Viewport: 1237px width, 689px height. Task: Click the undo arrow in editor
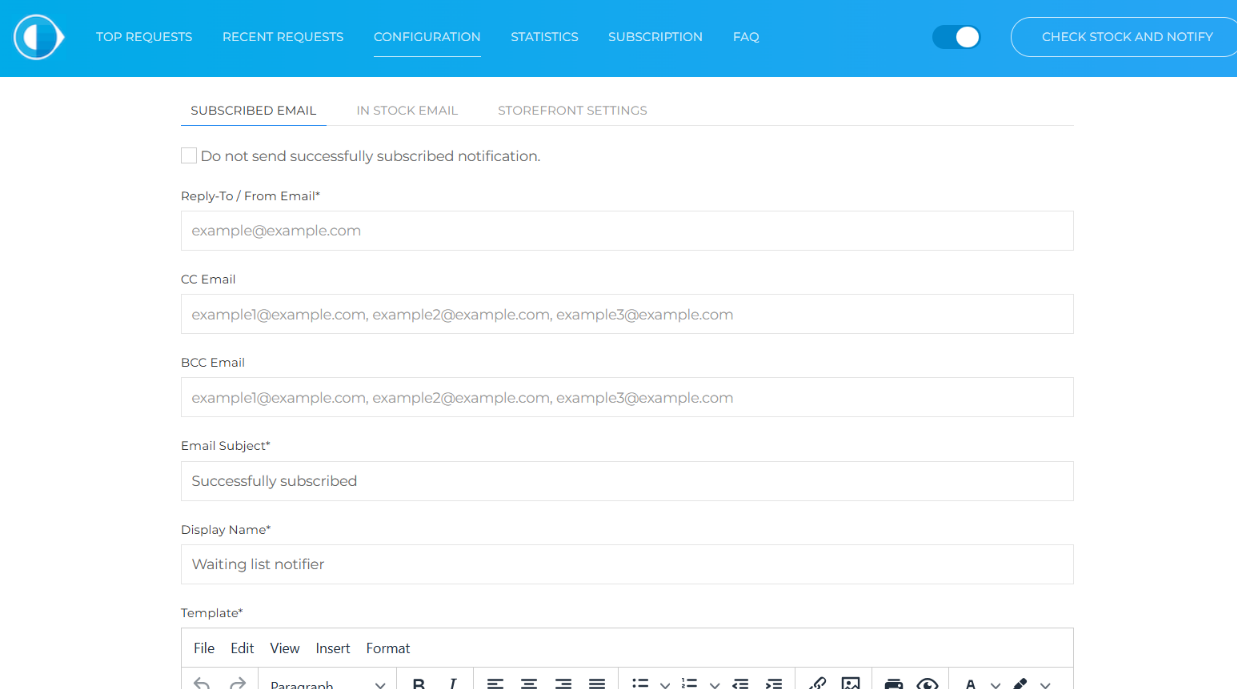click(202, 684)
